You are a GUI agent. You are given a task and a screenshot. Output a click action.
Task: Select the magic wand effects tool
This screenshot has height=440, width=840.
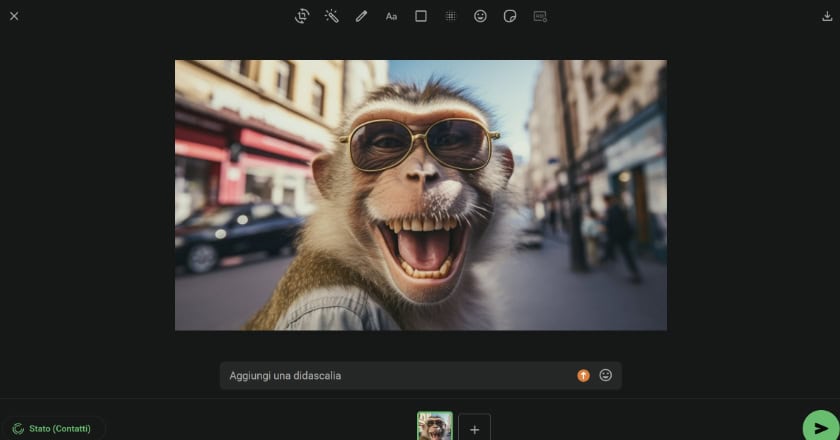click(332, 16)
